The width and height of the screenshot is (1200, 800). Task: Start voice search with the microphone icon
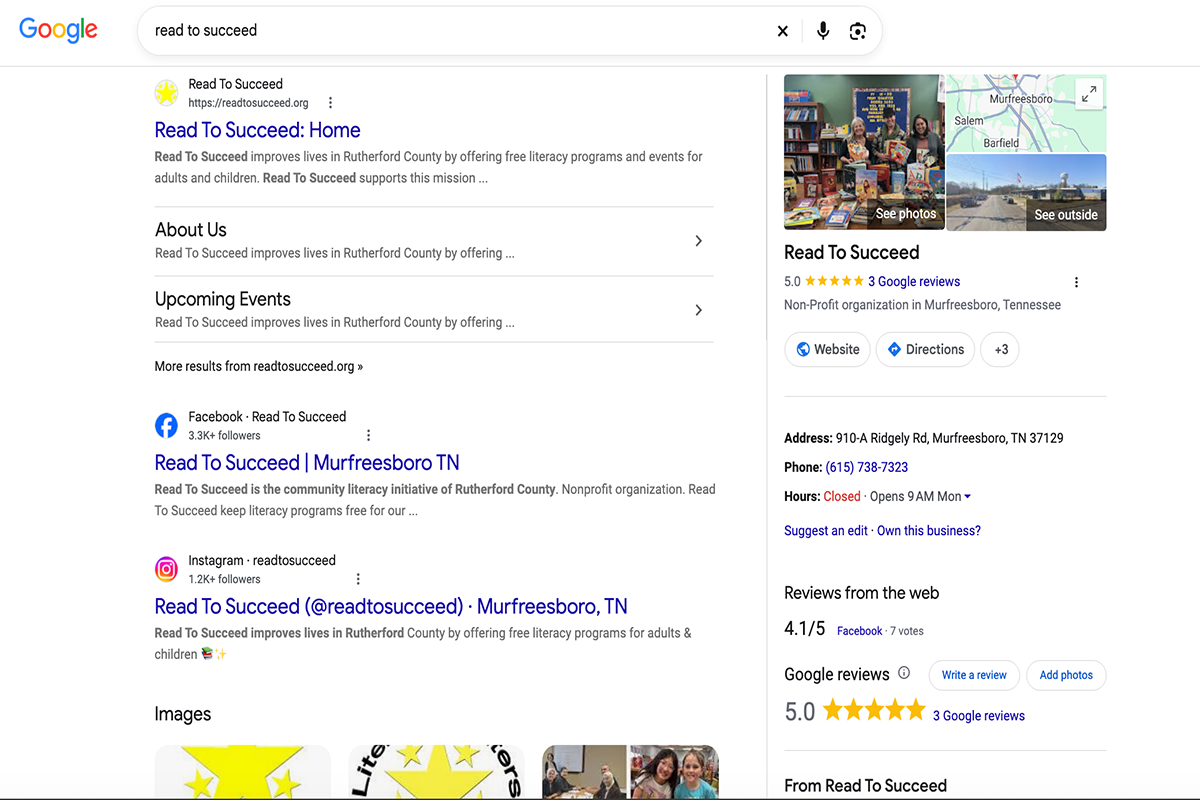(823, 31)
